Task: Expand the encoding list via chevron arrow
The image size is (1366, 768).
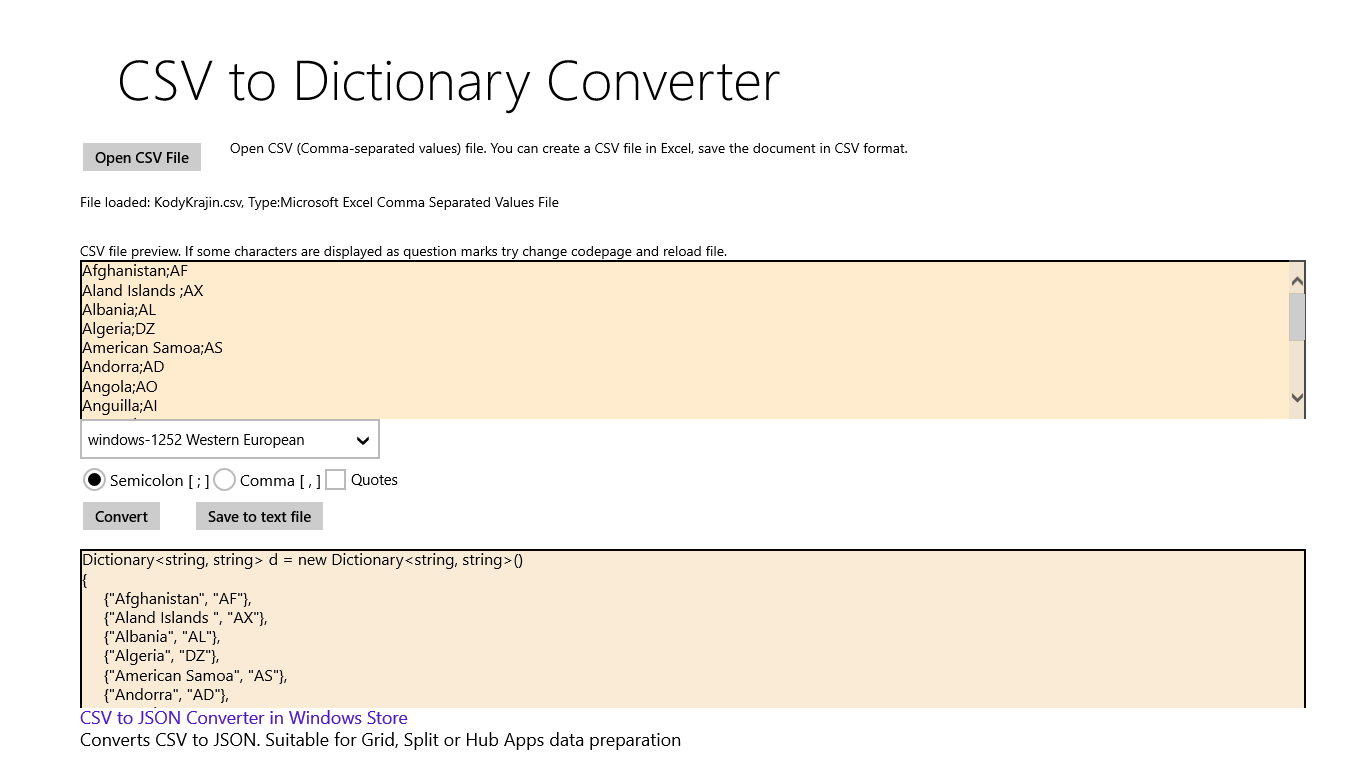Action: pos(363,440)
